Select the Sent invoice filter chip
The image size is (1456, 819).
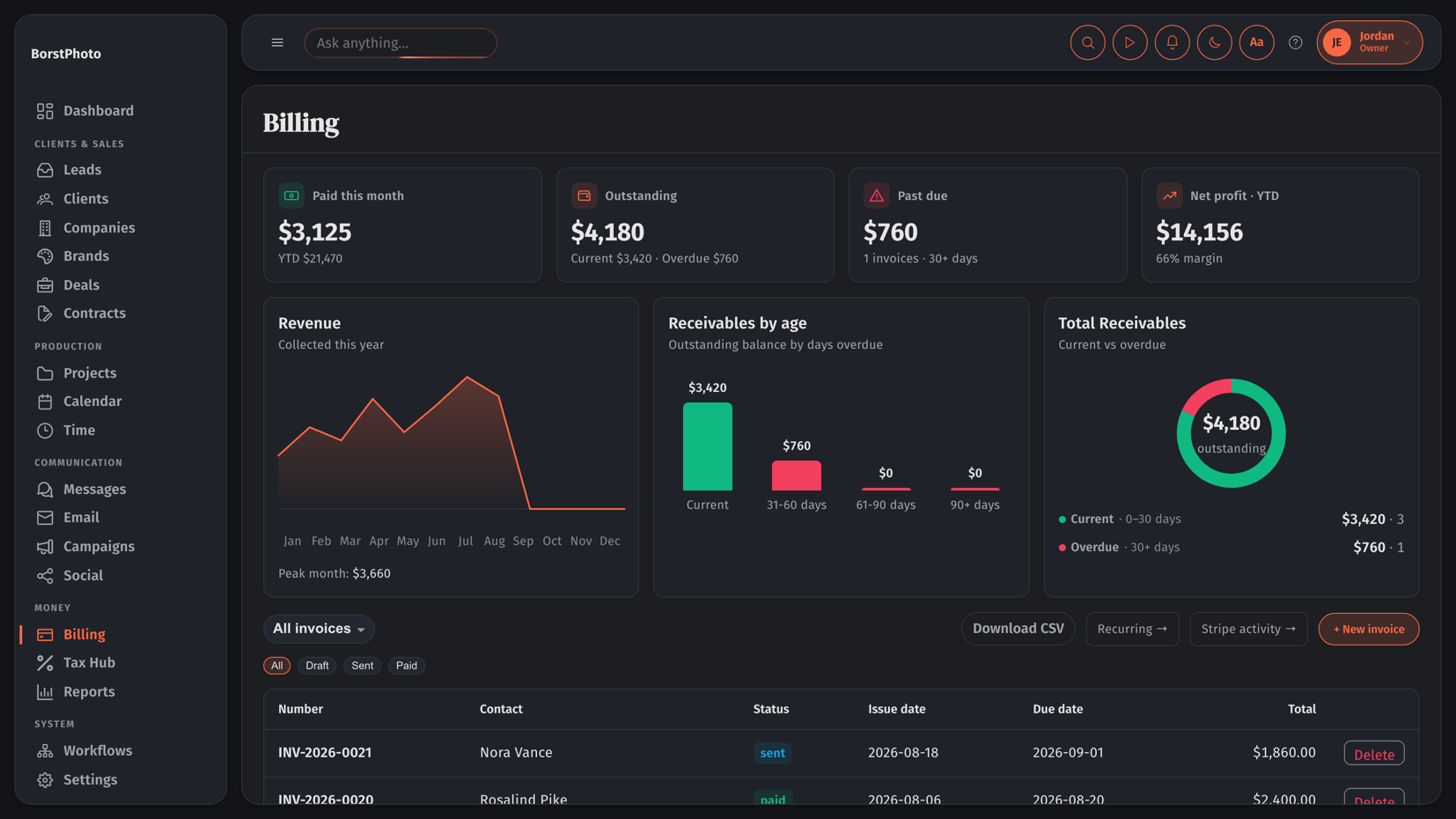(363, 666)
